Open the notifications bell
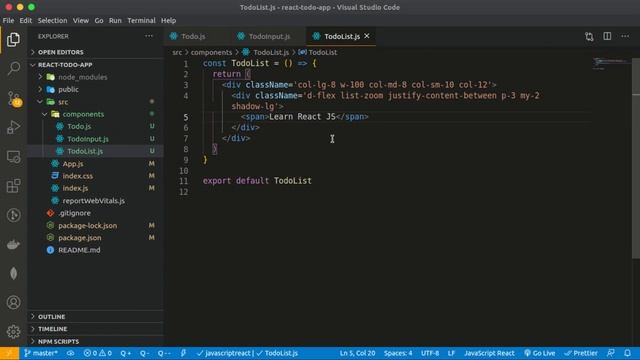The height and width of the screenshot is (360, 640). tap(628, 353)
